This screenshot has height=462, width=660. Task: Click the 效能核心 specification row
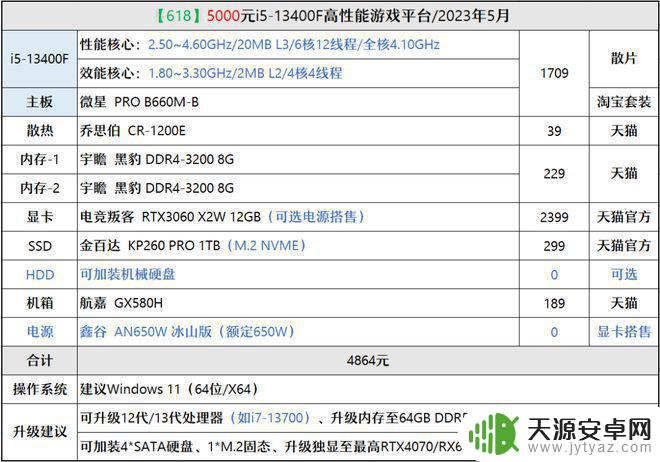point(298,73)
